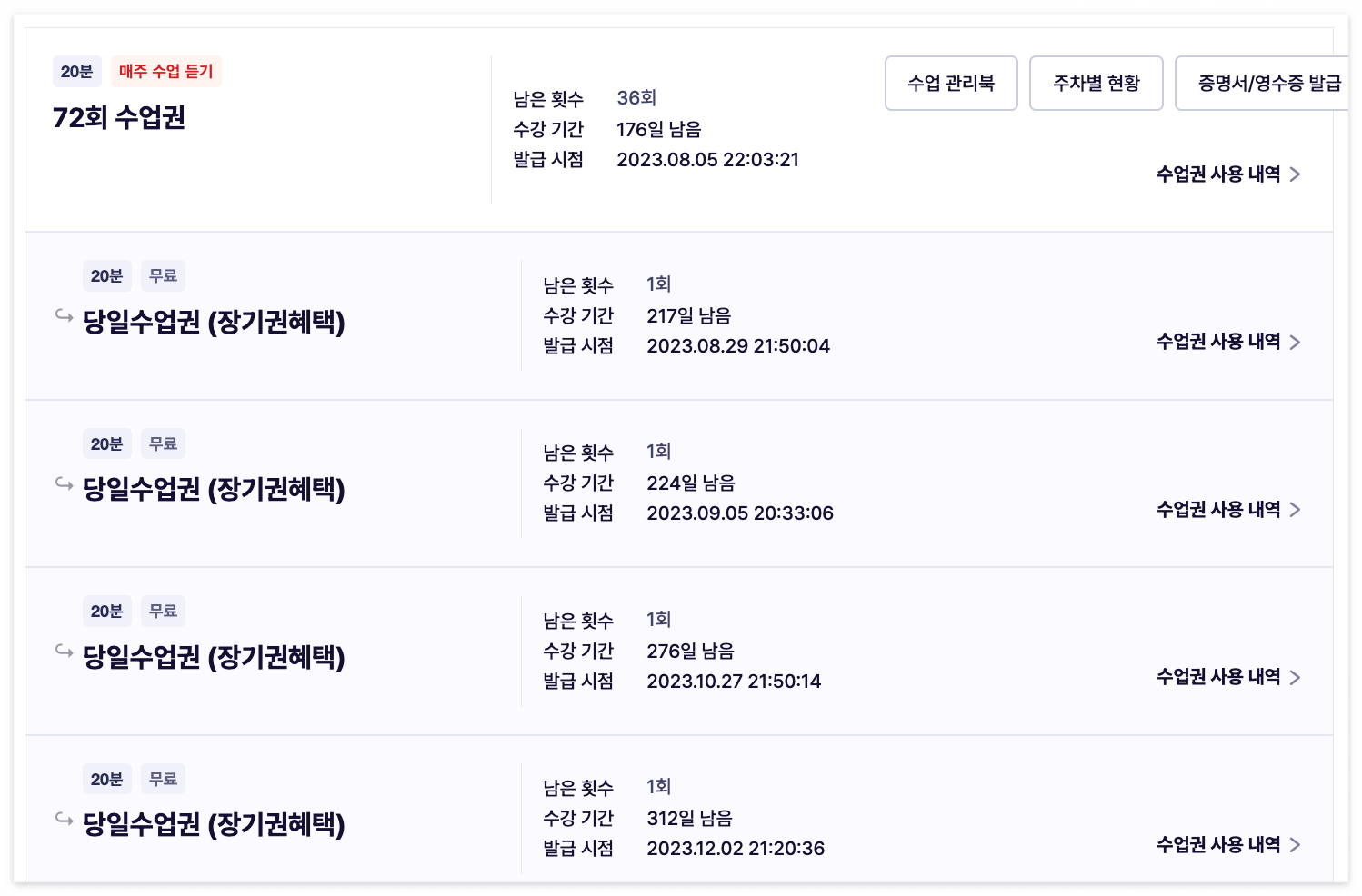Open 사용 내역 for ticket issued 2023.09.05

click(1228, 510)
